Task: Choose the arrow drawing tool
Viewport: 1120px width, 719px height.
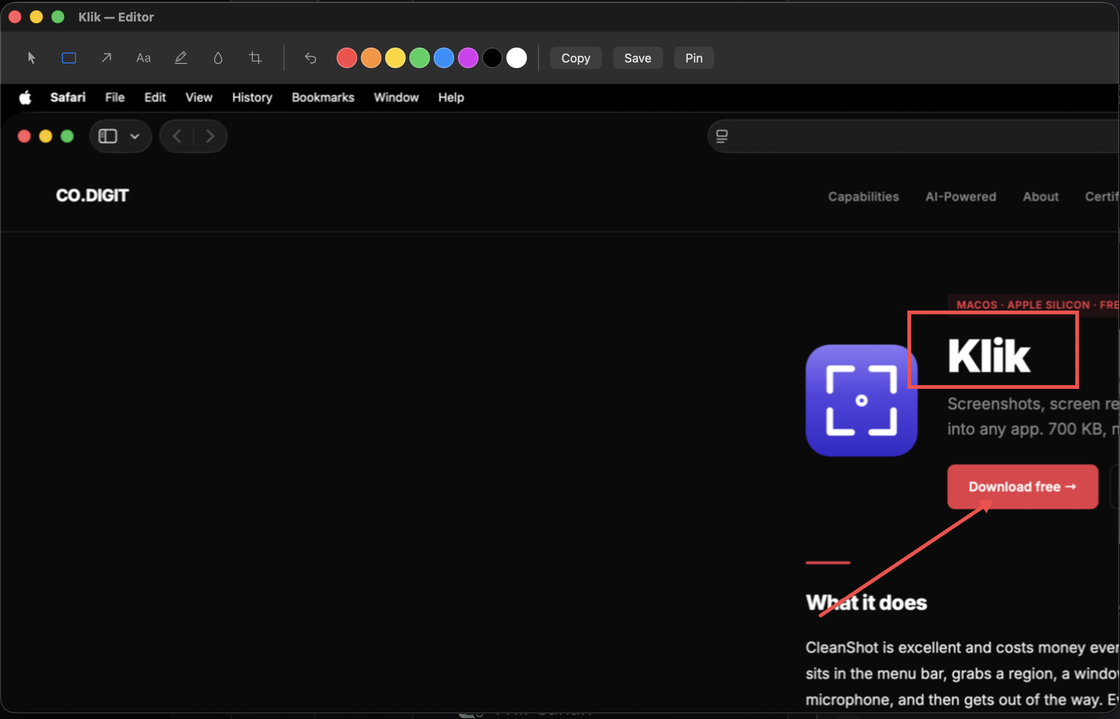Action: 106,58
